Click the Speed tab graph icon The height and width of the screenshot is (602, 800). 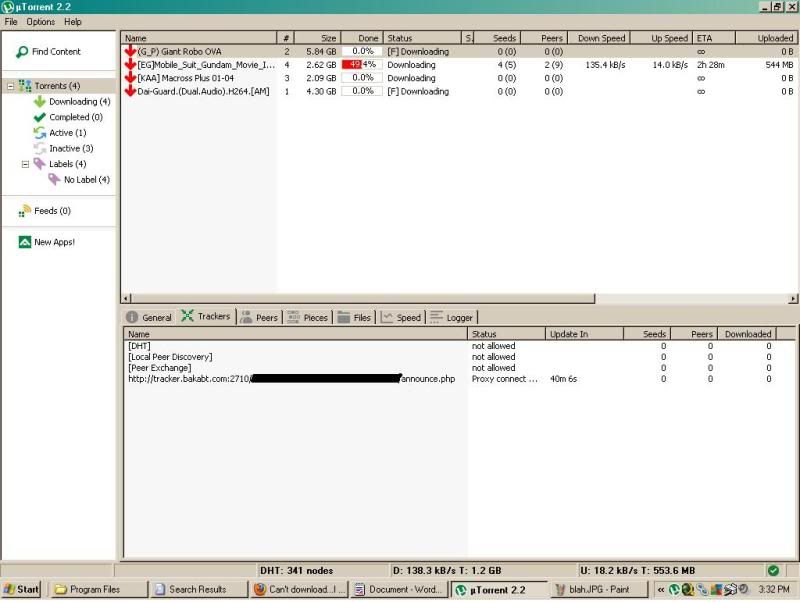pos(387,317)
